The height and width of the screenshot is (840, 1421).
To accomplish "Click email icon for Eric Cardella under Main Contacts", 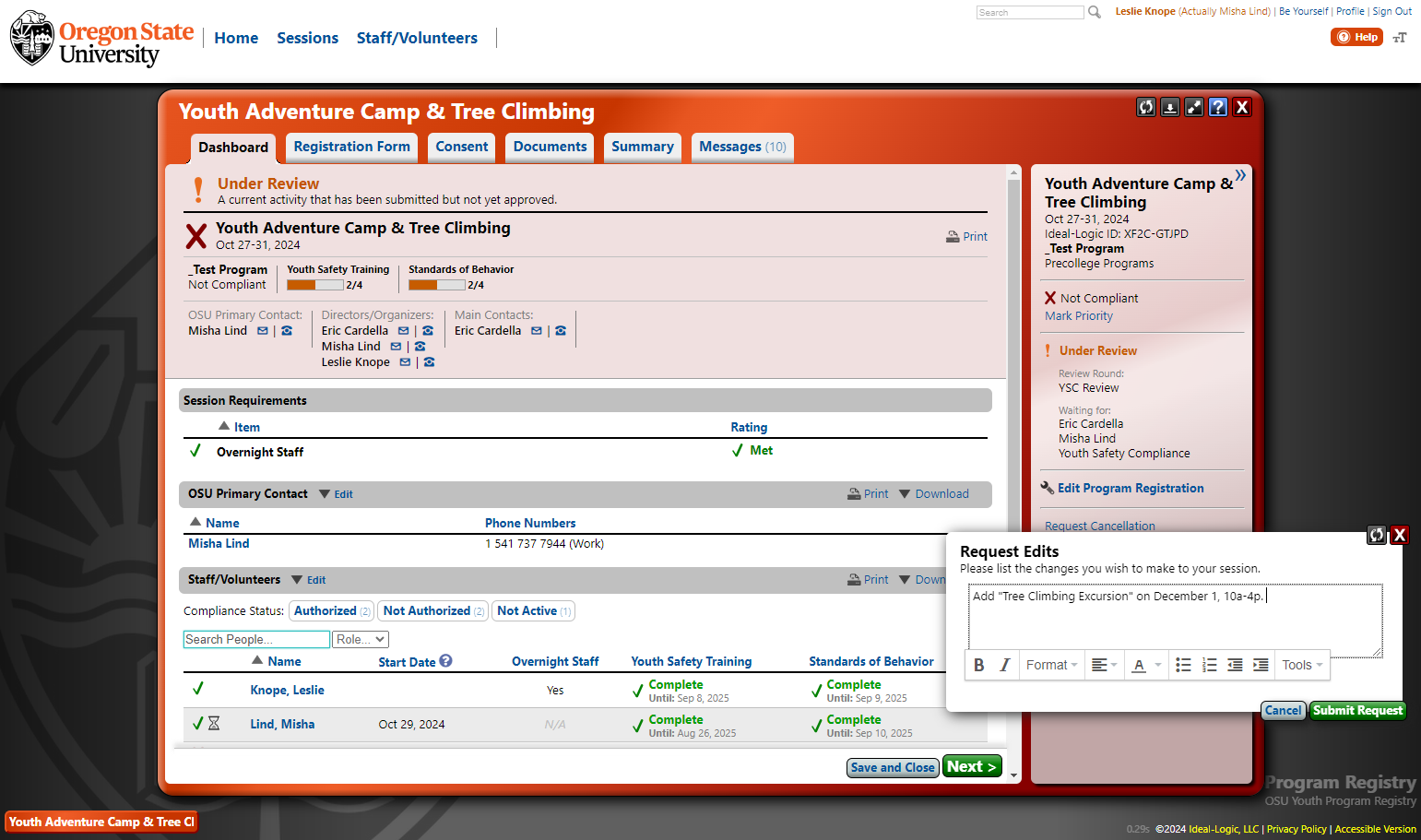I will click(x=537, y=331).
